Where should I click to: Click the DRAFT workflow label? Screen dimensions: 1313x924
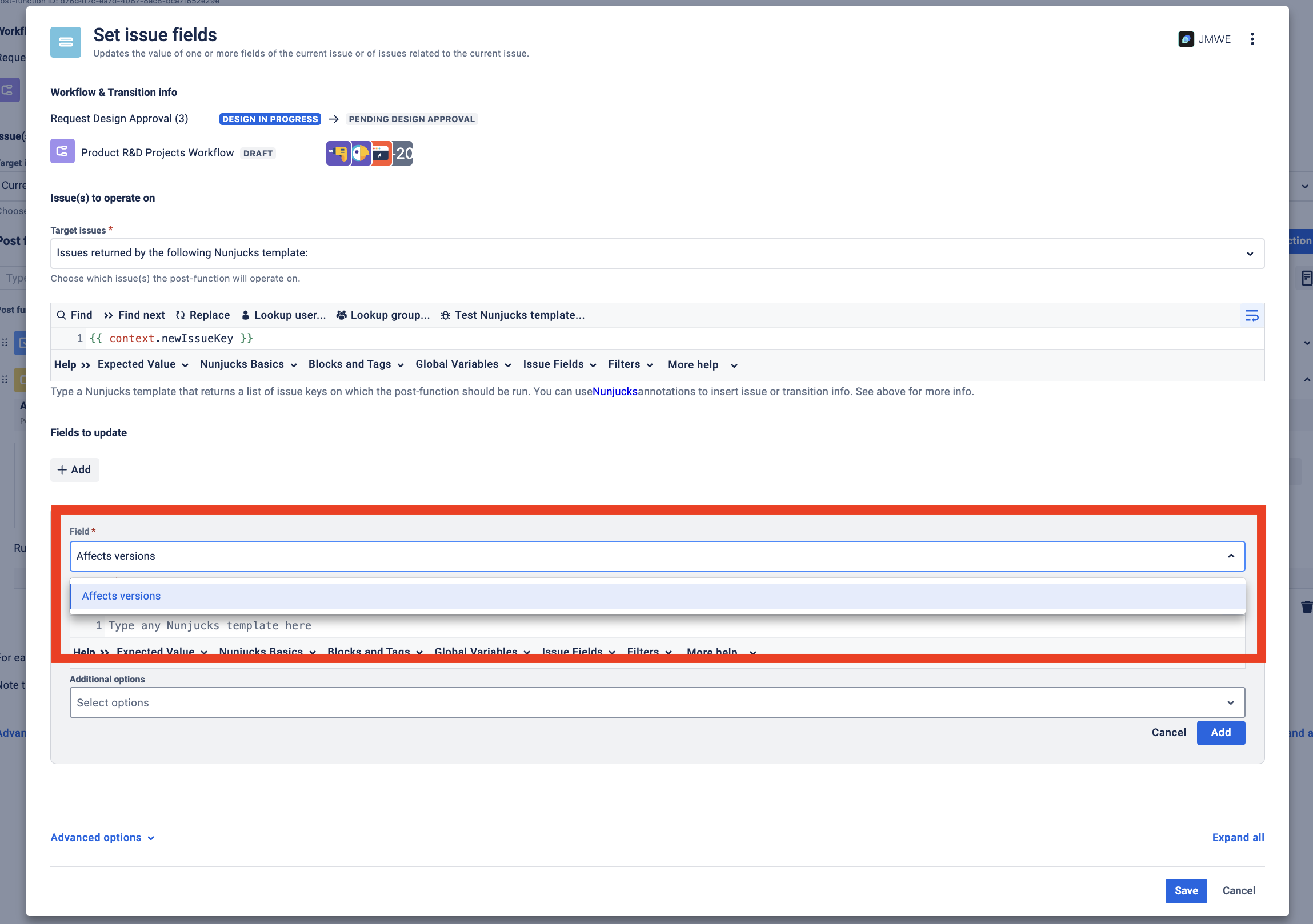[258, 153]
